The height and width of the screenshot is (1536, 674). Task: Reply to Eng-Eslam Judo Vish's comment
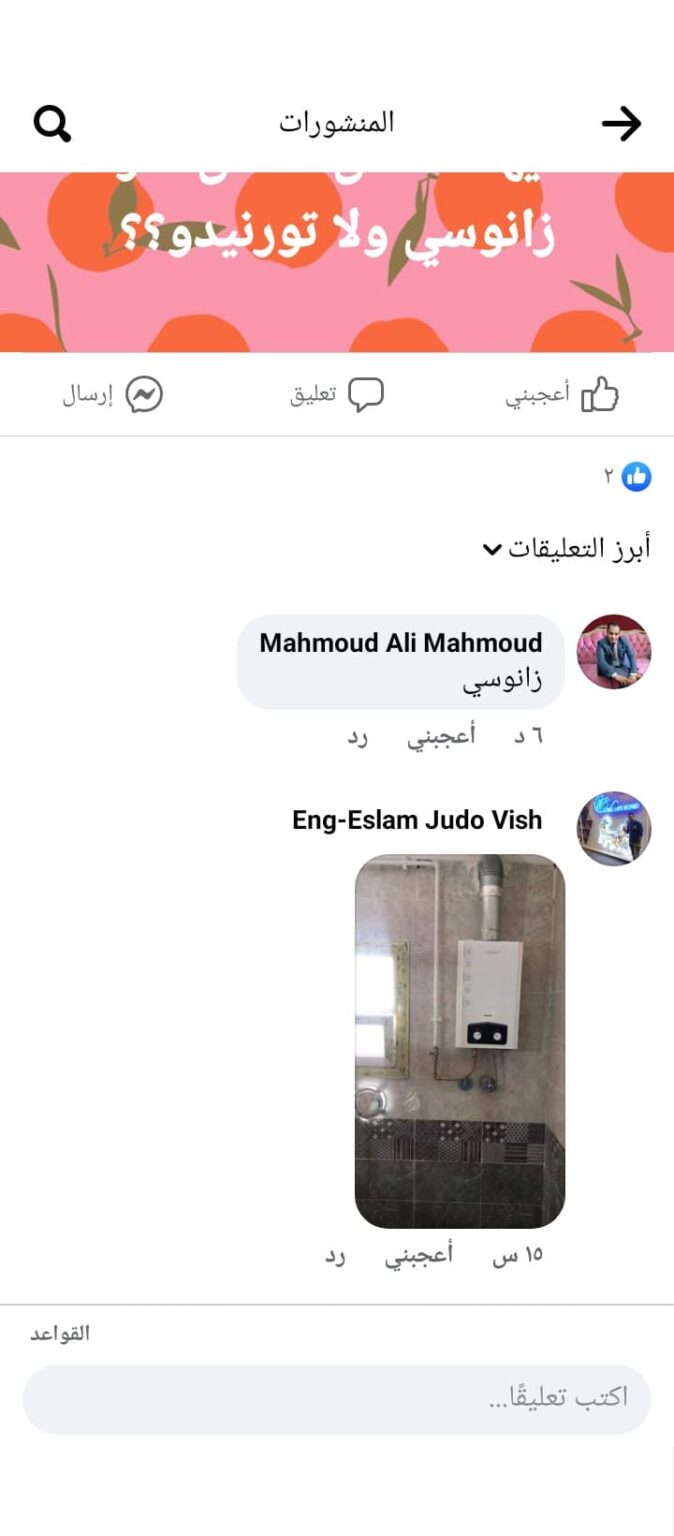point(335,1256)
